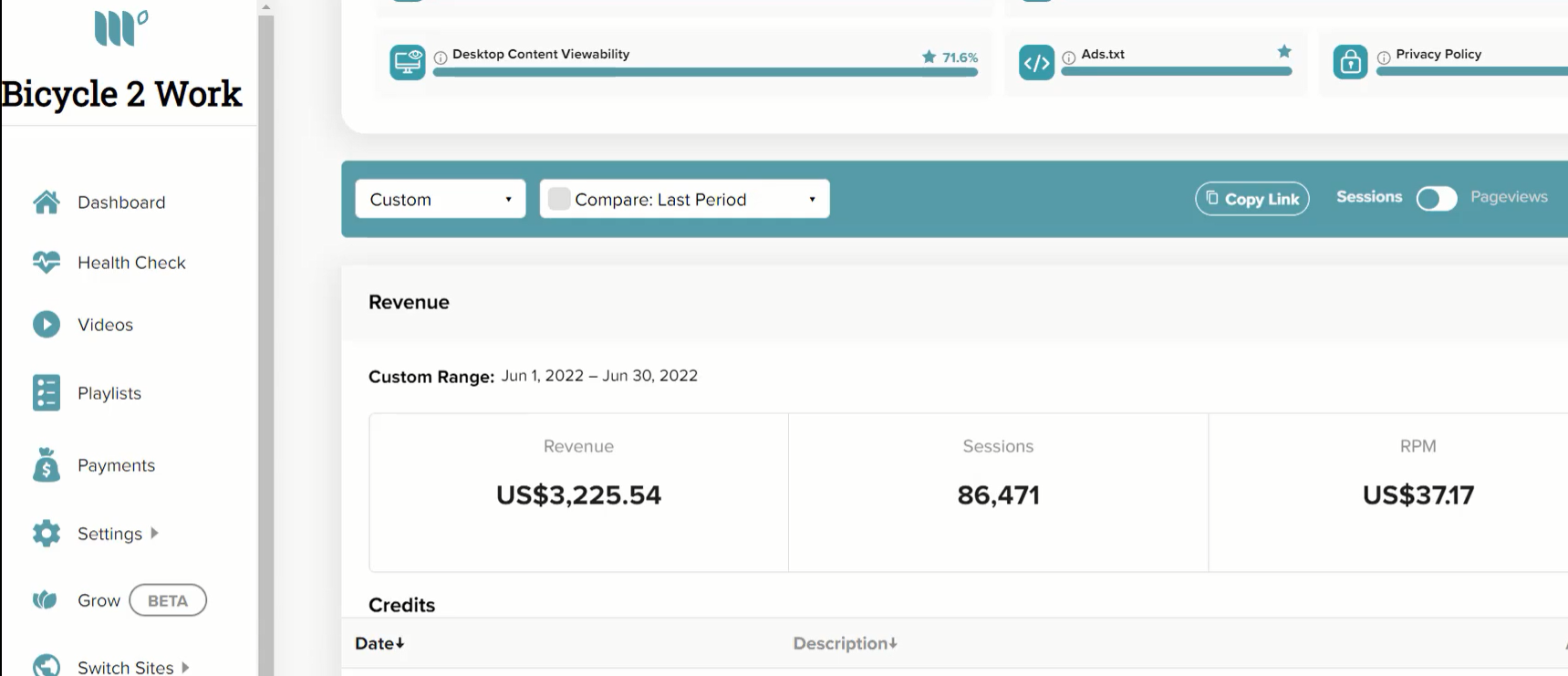Image resolution: width=1568 pixels, height=676 pixels.
Task: Click the Payments money bag icon
Action: pyautogui.click(x=47, y=464)
